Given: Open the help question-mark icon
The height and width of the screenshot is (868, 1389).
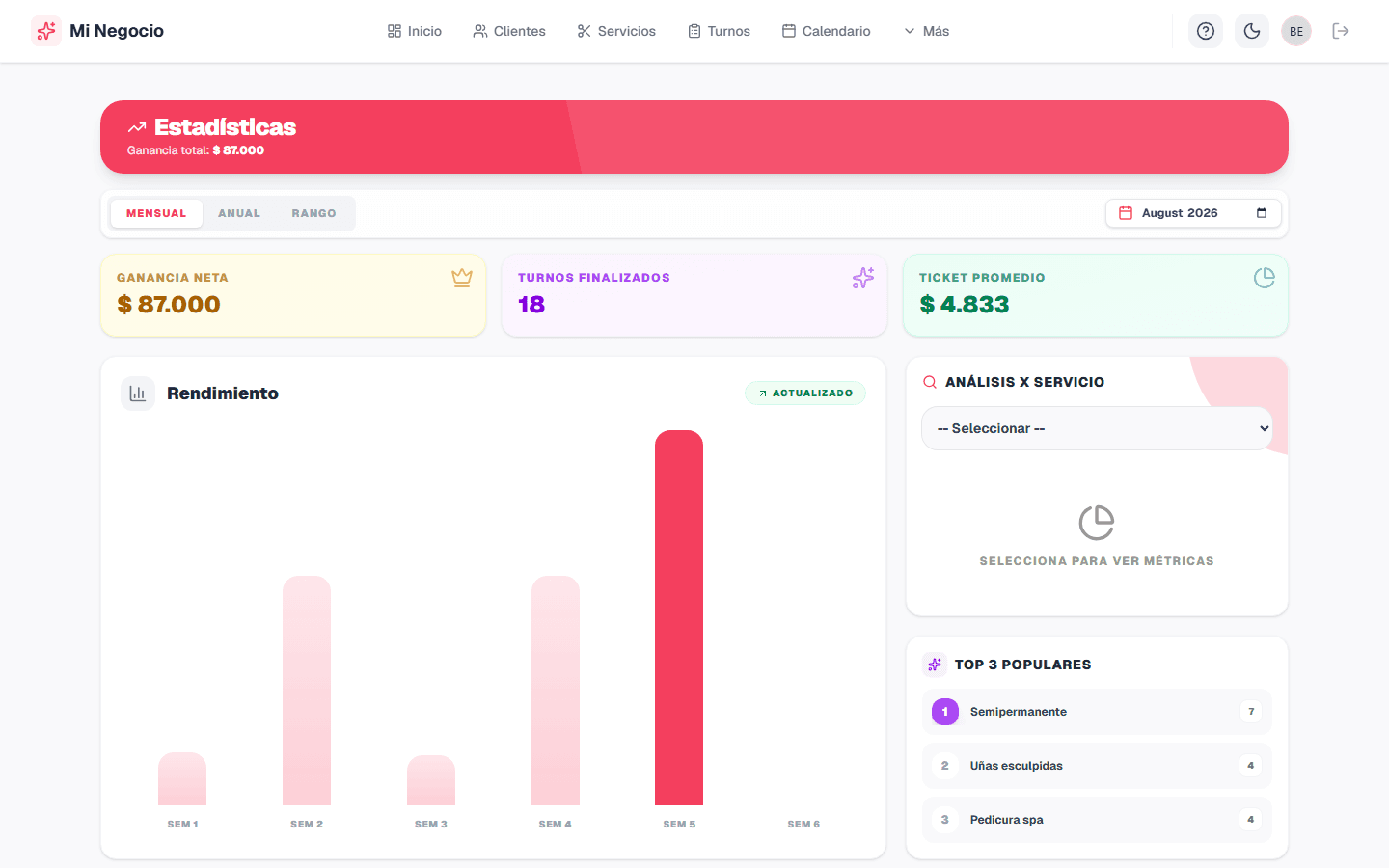Looking at the screenshot, I should point(1206,31).
